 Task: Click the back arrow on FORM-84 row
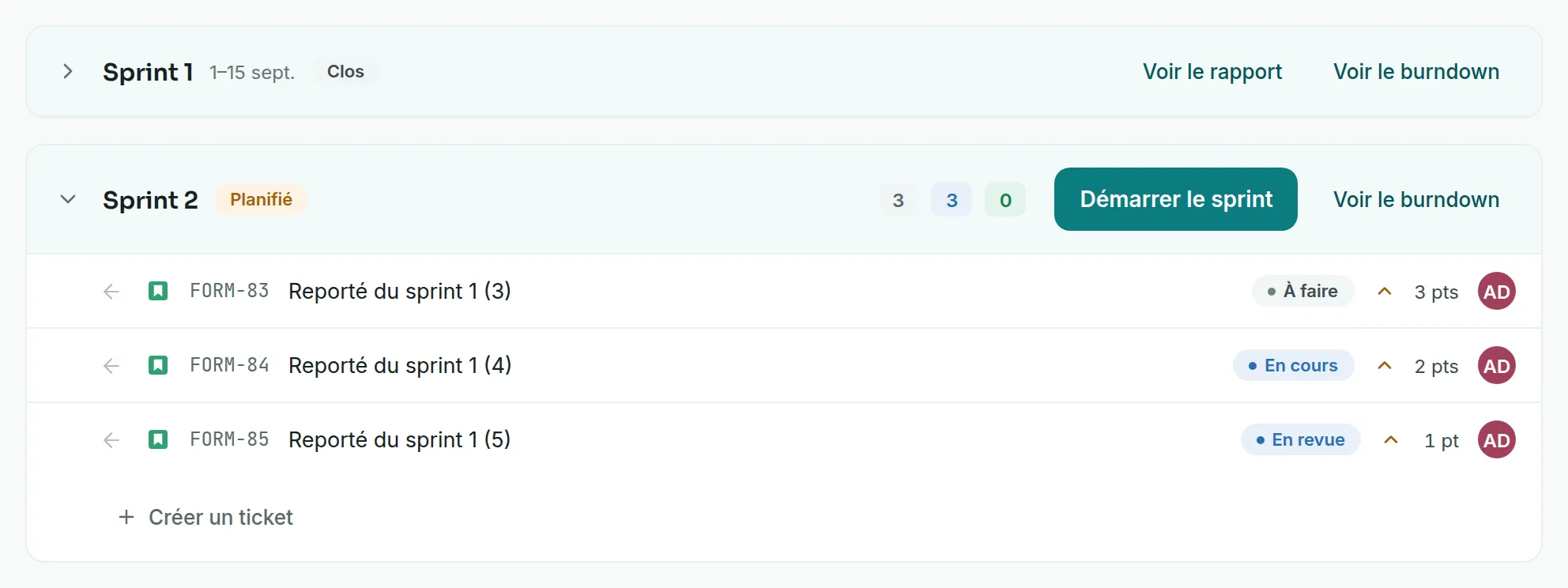click(111, 366)
